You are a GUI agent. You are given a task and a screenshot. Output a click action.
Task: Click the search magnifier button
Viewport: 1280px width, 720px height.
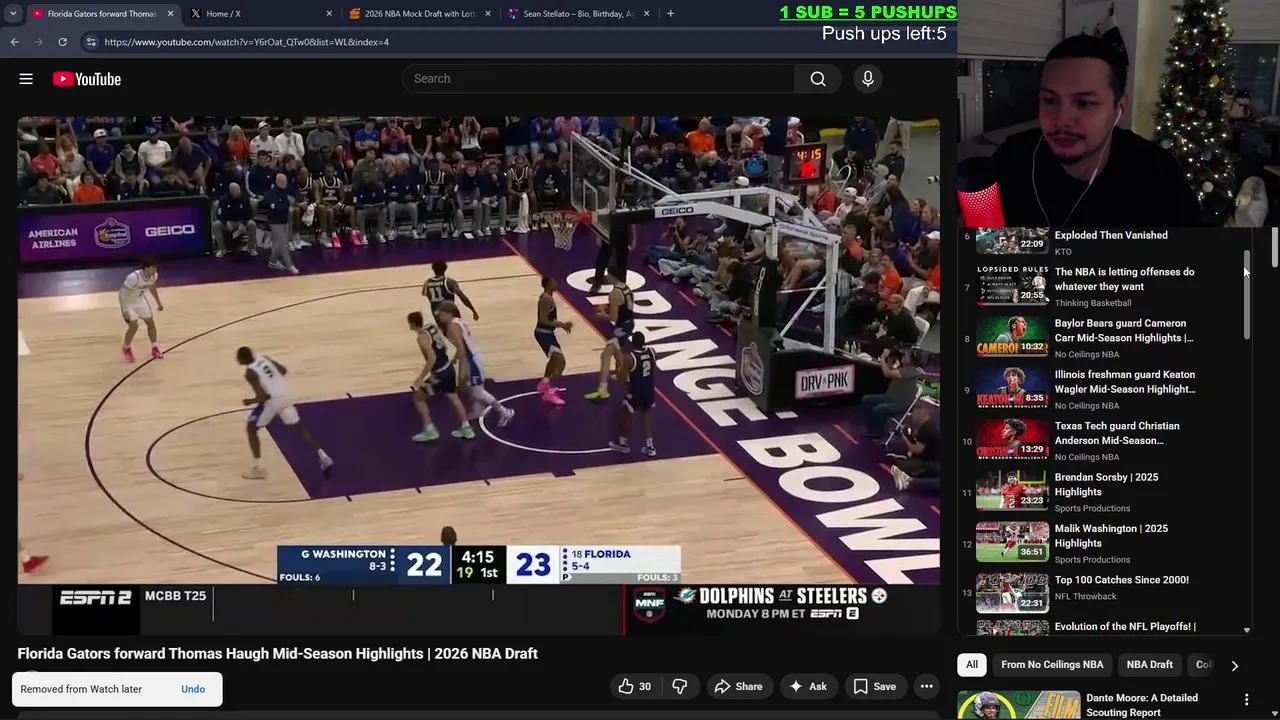[x=818, y=79]
